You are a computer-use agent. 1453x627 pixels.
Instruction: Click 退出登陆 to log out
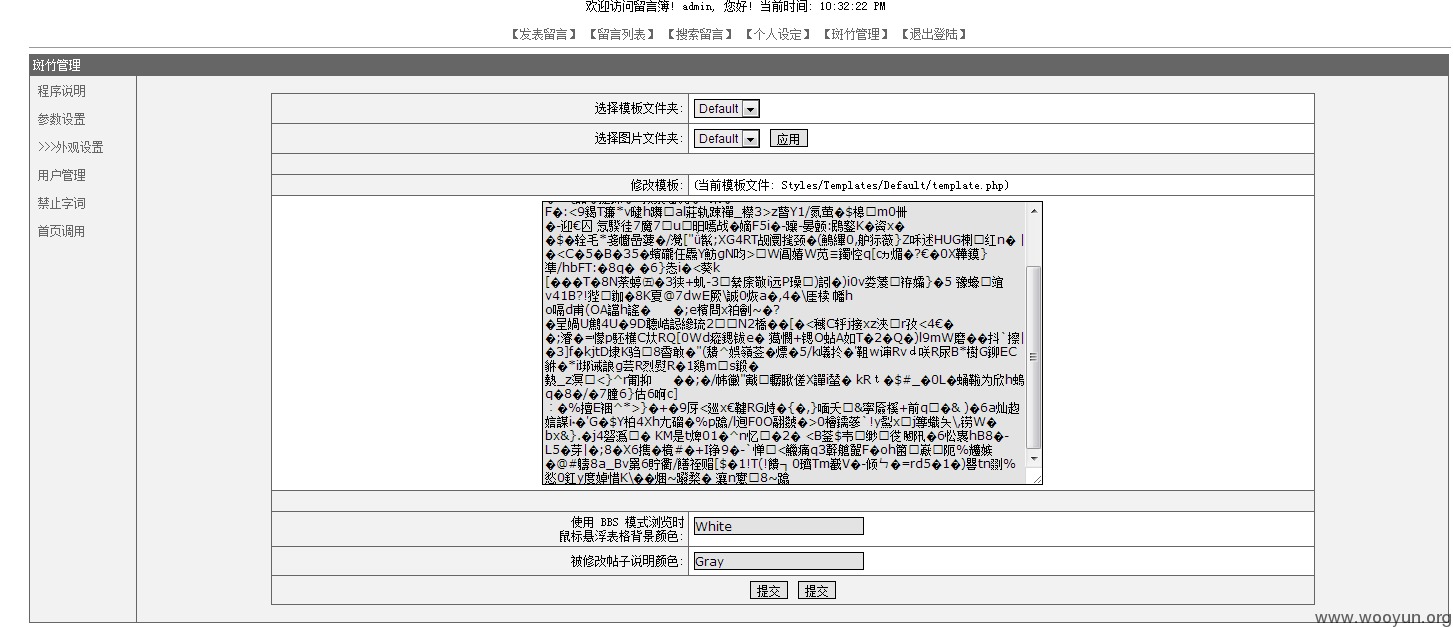coord(934,34)
